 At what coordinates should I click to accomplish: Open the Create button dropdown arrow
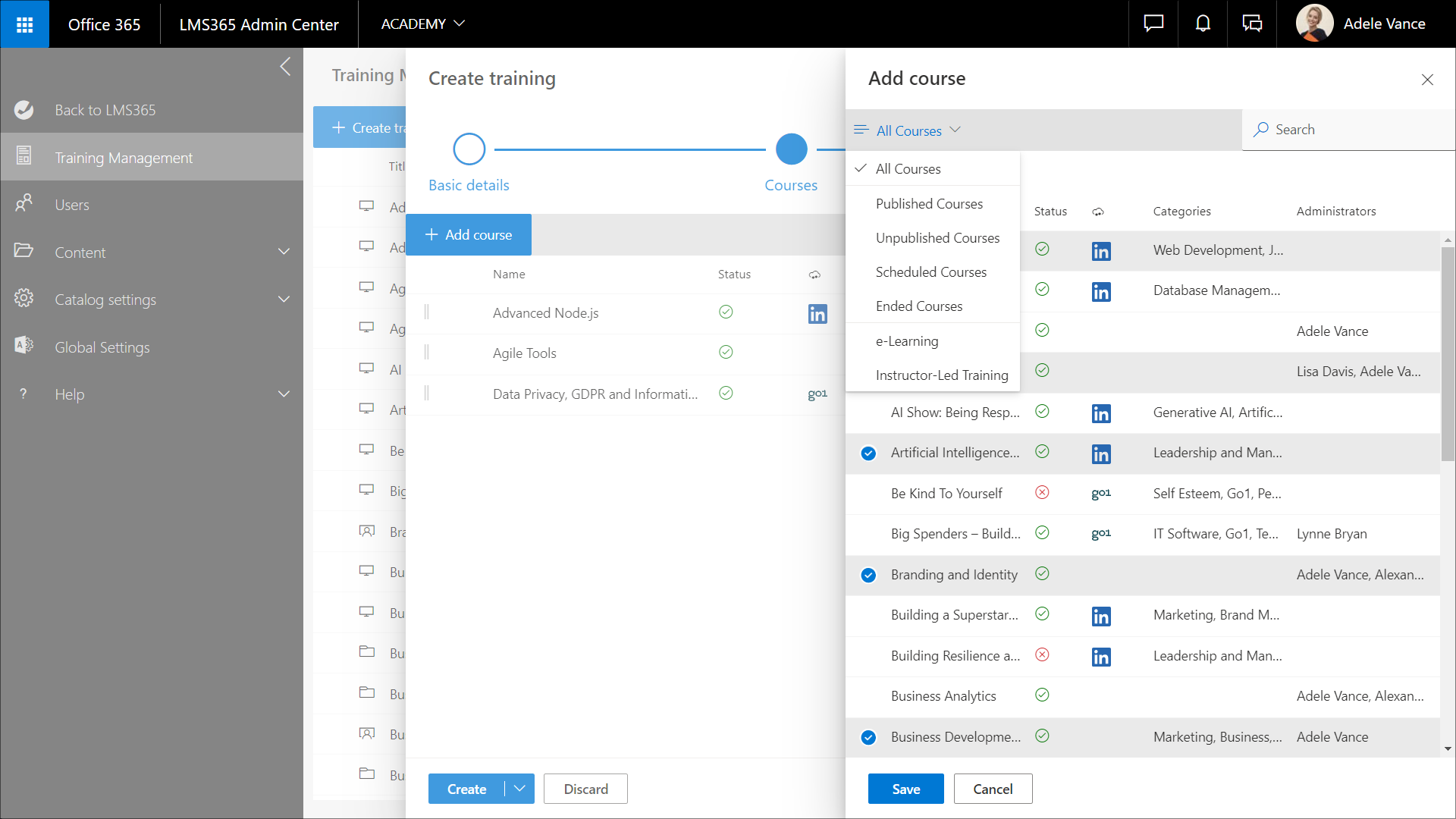click(x=519, y=789)
